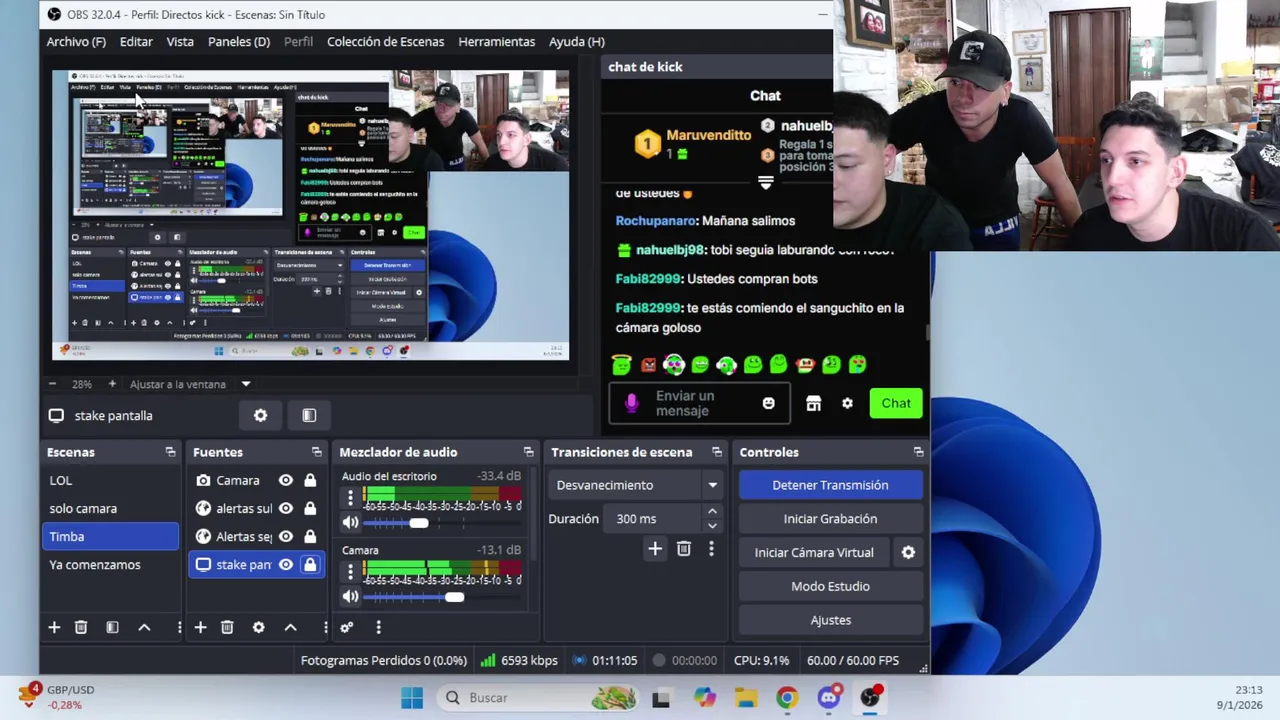The image size is (1280, 720).
Task: Delete selected scene using Escenas trash icon
Action: 81,627
